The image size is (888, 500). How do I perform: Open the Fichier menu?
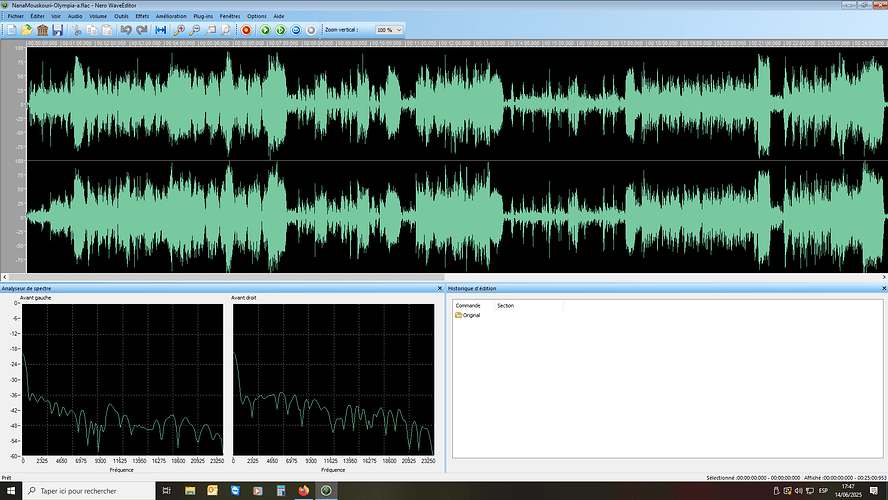click(15, 16)
